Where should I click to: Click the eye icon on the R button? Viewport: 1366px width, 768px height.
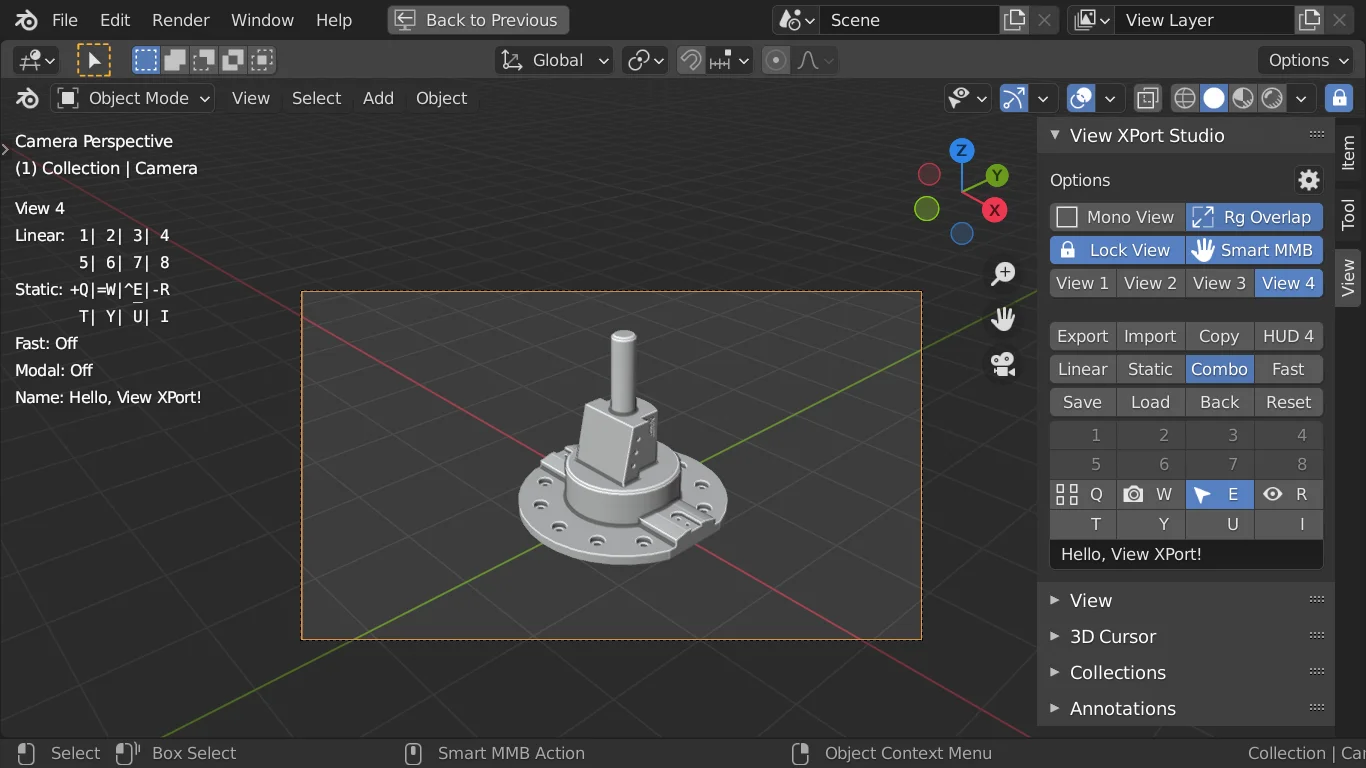(x=1272, y=494)
